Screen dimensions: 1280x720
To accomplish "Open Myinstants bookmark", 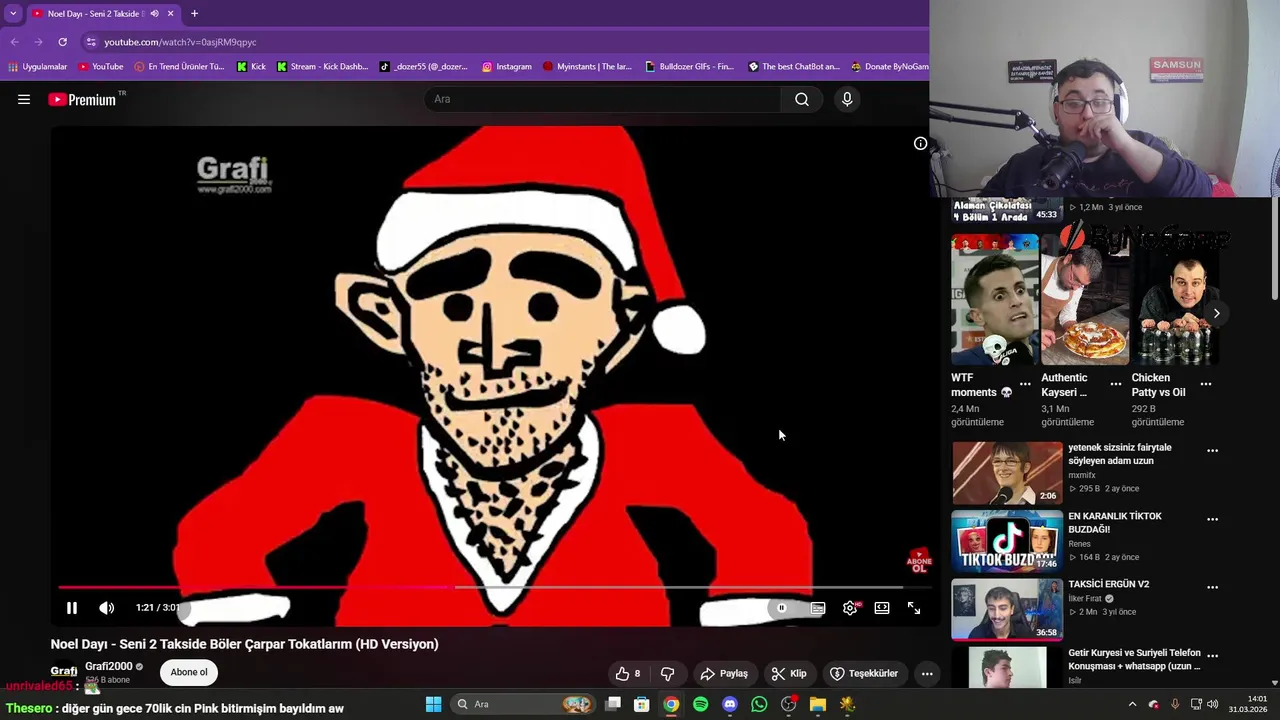I will (x=588, y=67).
